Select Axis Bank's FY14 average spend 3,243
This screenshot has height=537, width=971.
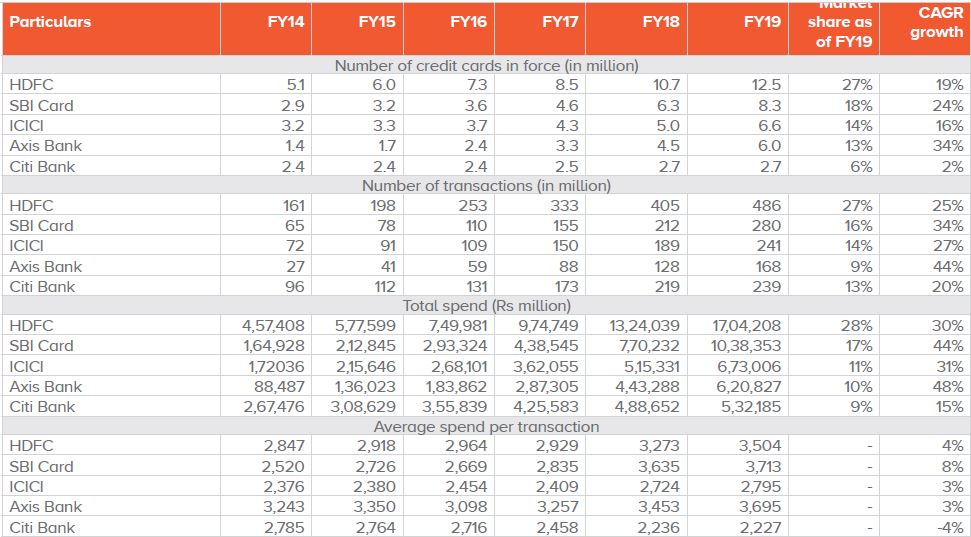coord(285,507)
